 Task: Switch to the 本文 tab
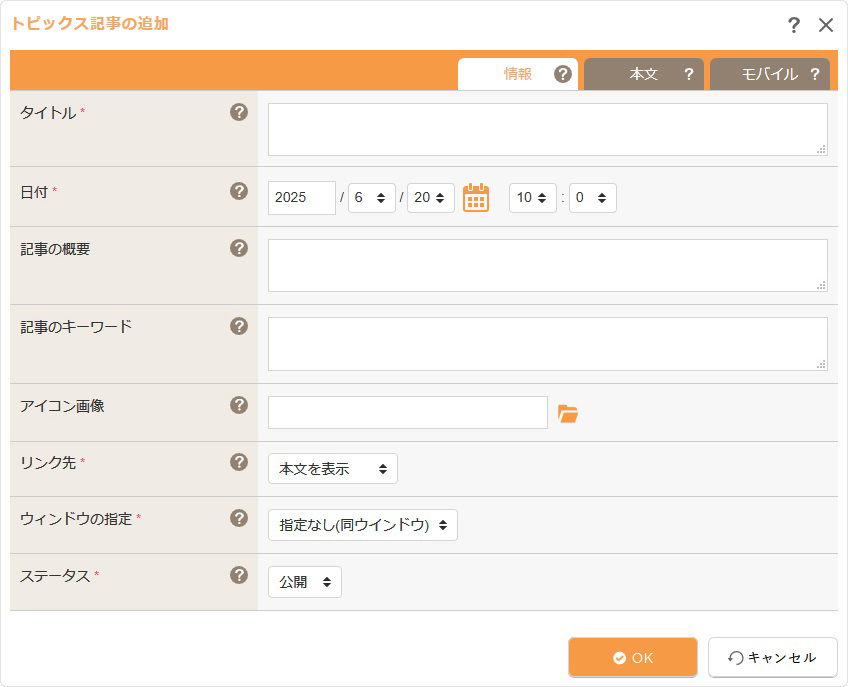644,74
